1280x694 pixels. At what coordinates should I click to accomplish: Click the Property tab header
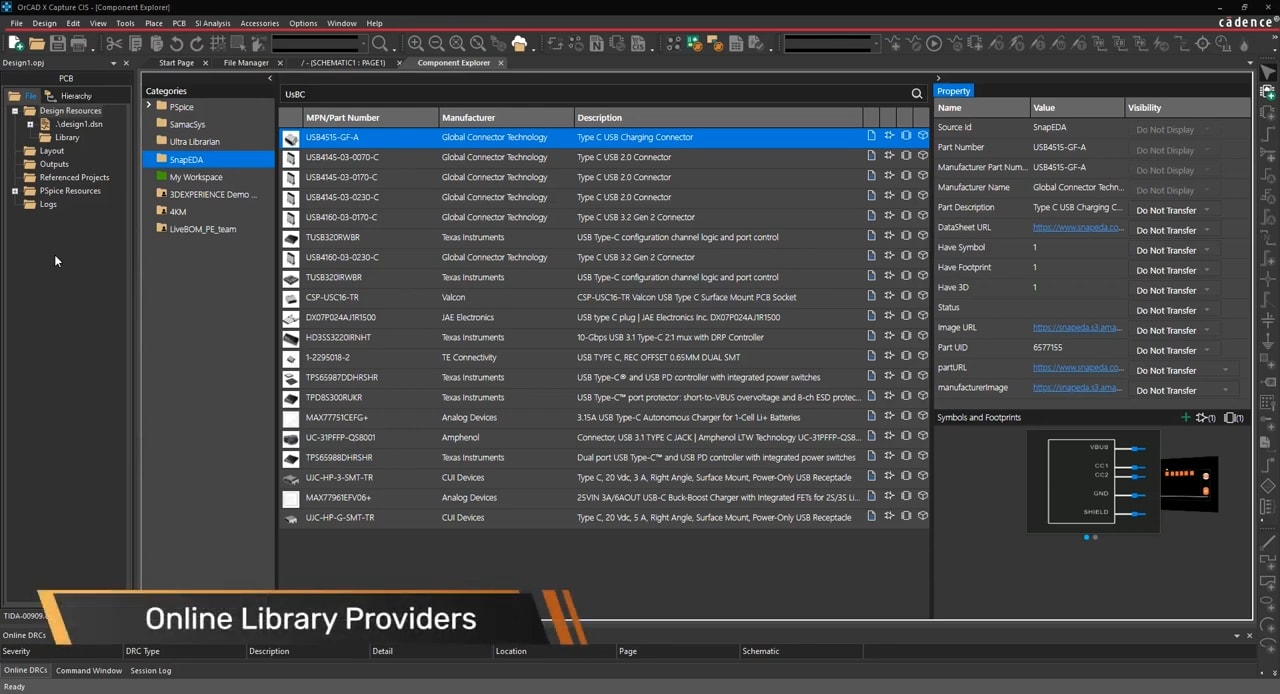(x=953, y=91)
